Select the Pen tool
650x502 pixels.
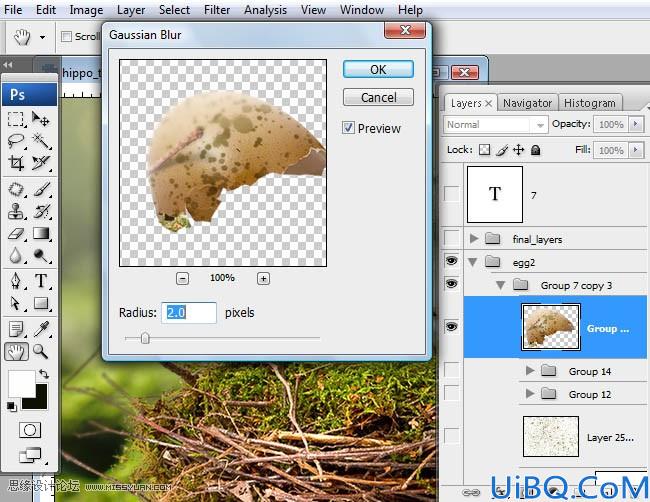coord(16,281)
